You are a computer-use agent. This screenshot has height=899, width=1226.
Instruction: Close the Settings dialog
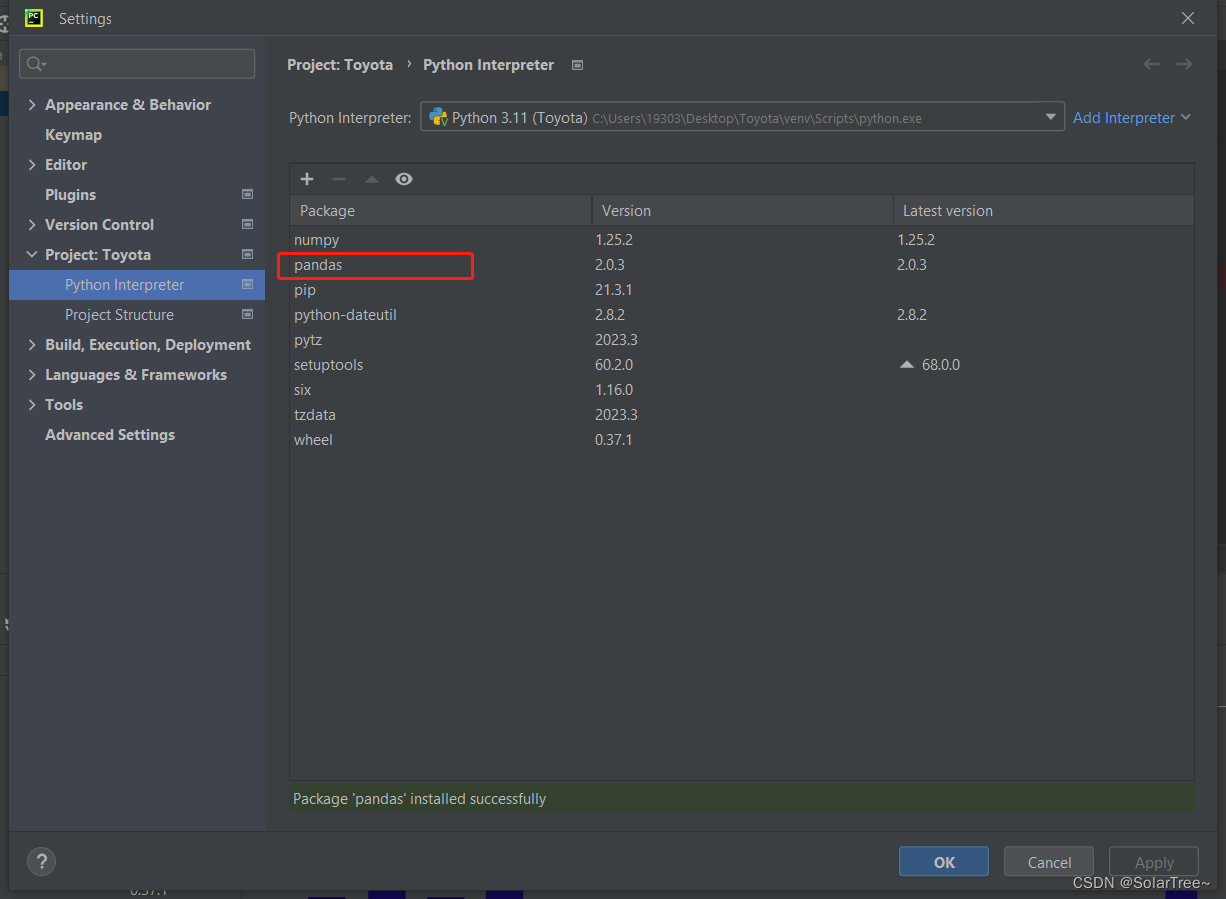[1188, 18]
